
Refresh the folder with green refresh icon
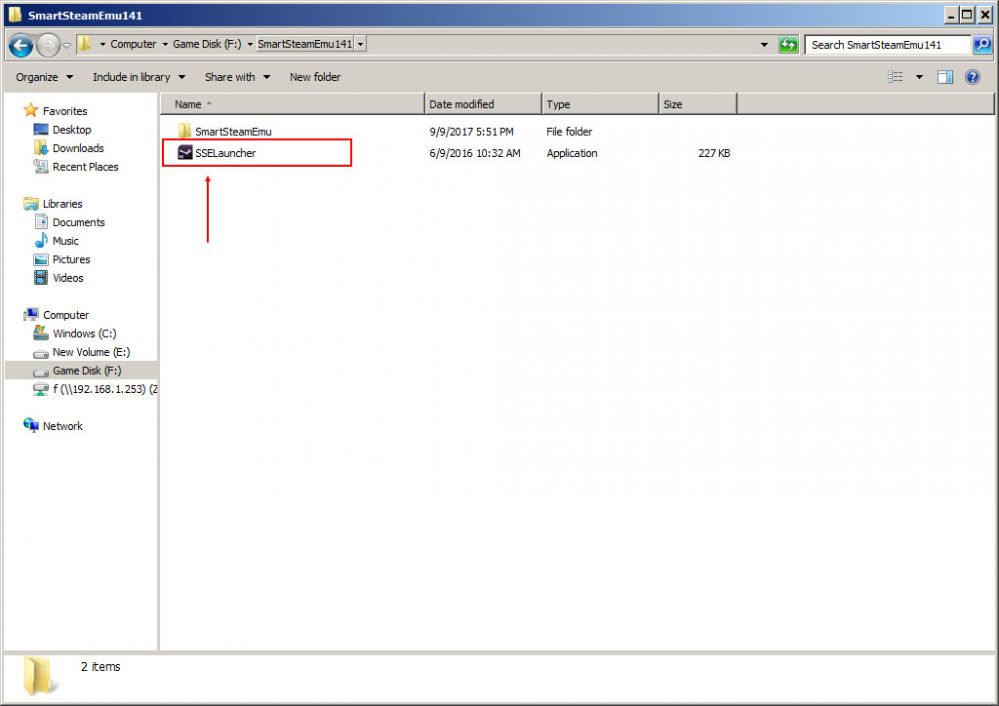point(788,45)
